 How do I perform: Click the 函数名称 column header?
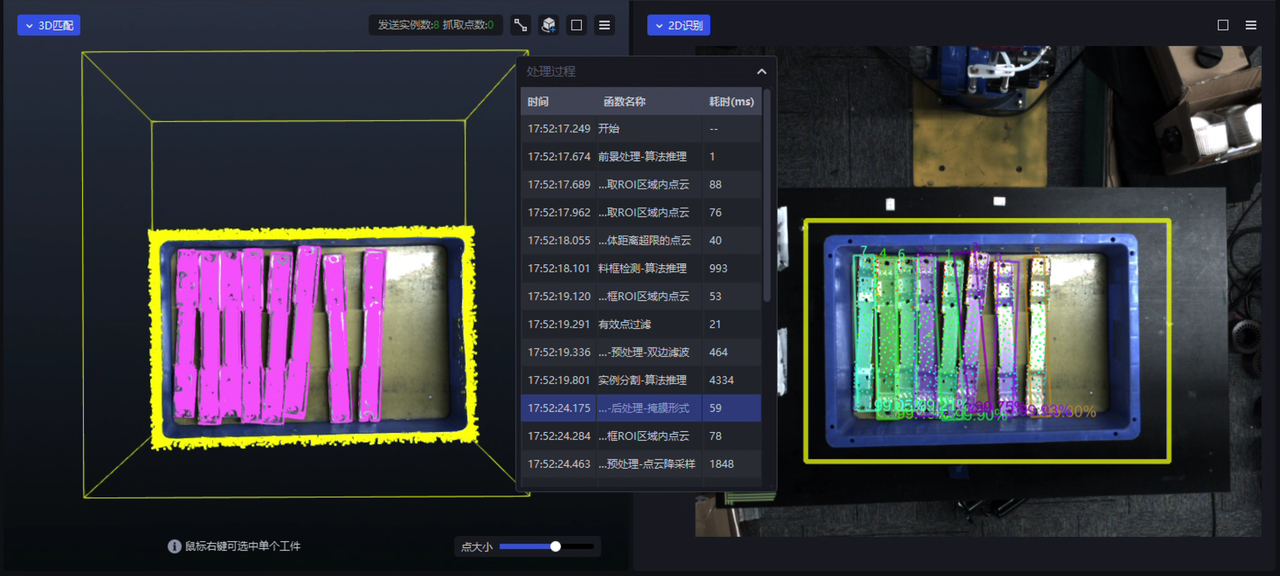[x=624, y=101]
